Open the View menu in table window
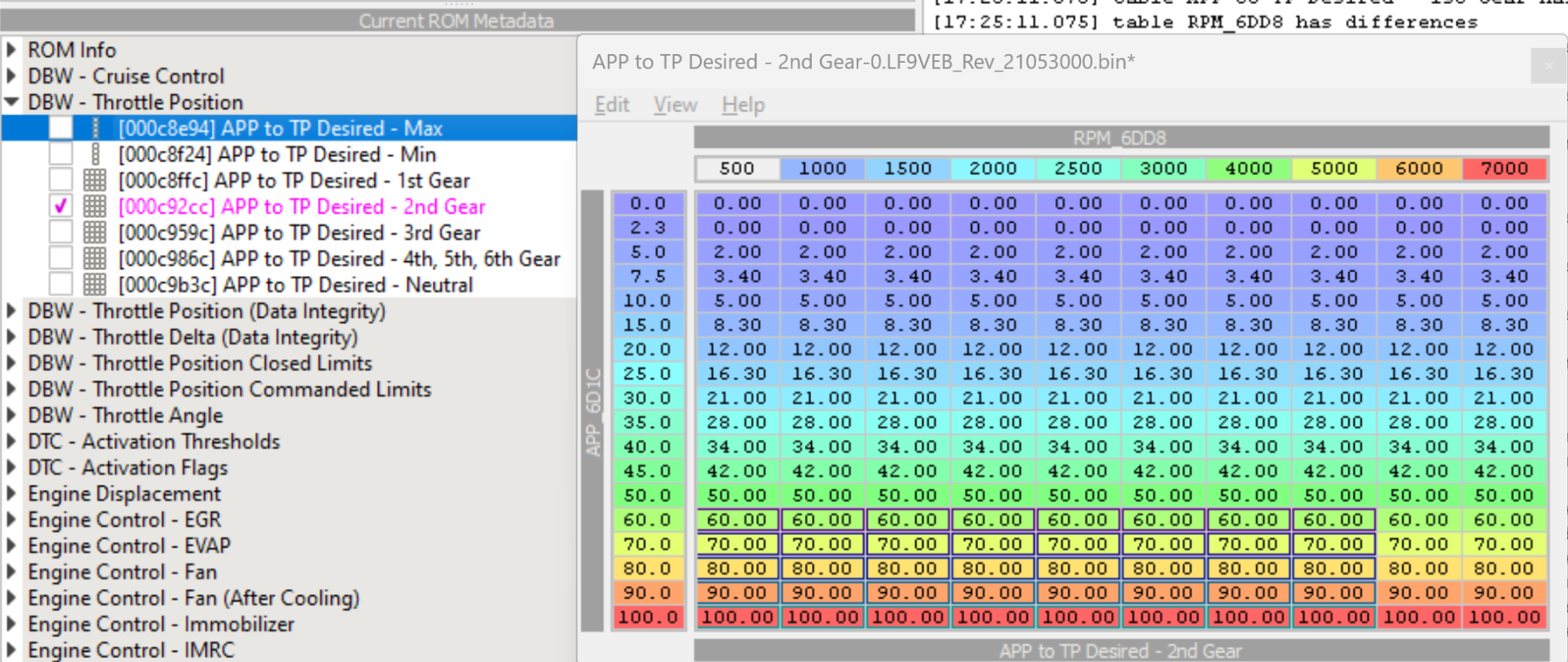 (x=675, y=104)
